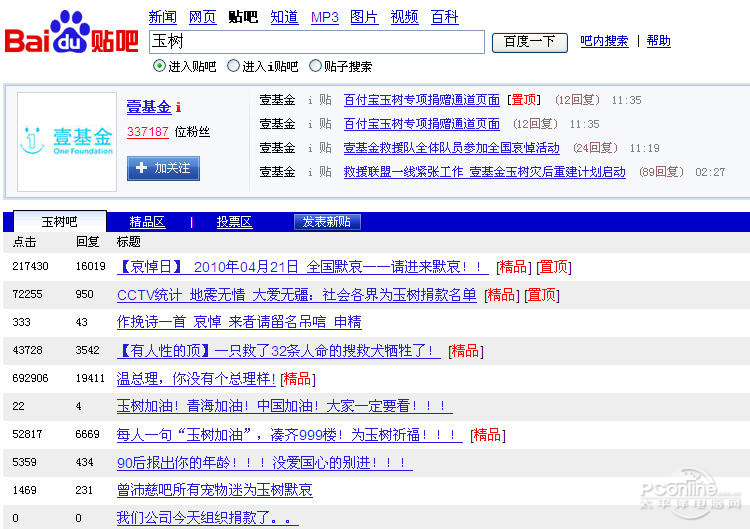
Task: Open the 视频 navigation link
Action: [404, 17]
